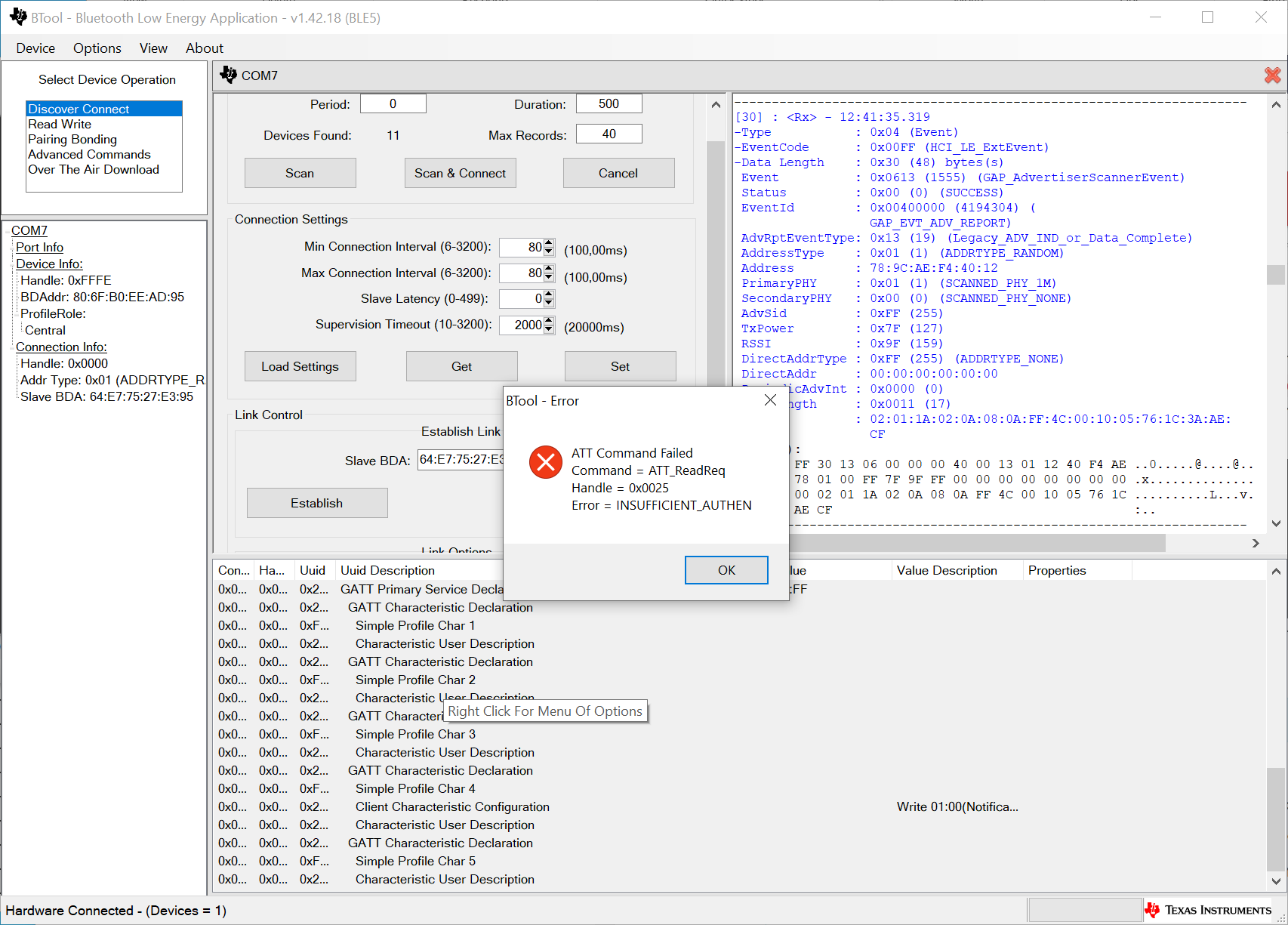Click the Port Info tree node
Image resolution: width=1288 pixels, height=925 pixels.
(39, 247)
